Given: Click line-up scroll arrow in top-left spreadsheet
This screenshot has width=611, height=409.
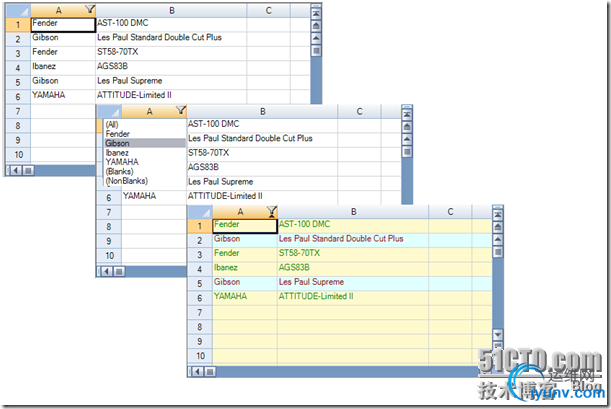Looking at the screenshot, I should pyautogui.click(x=316, y=38).
